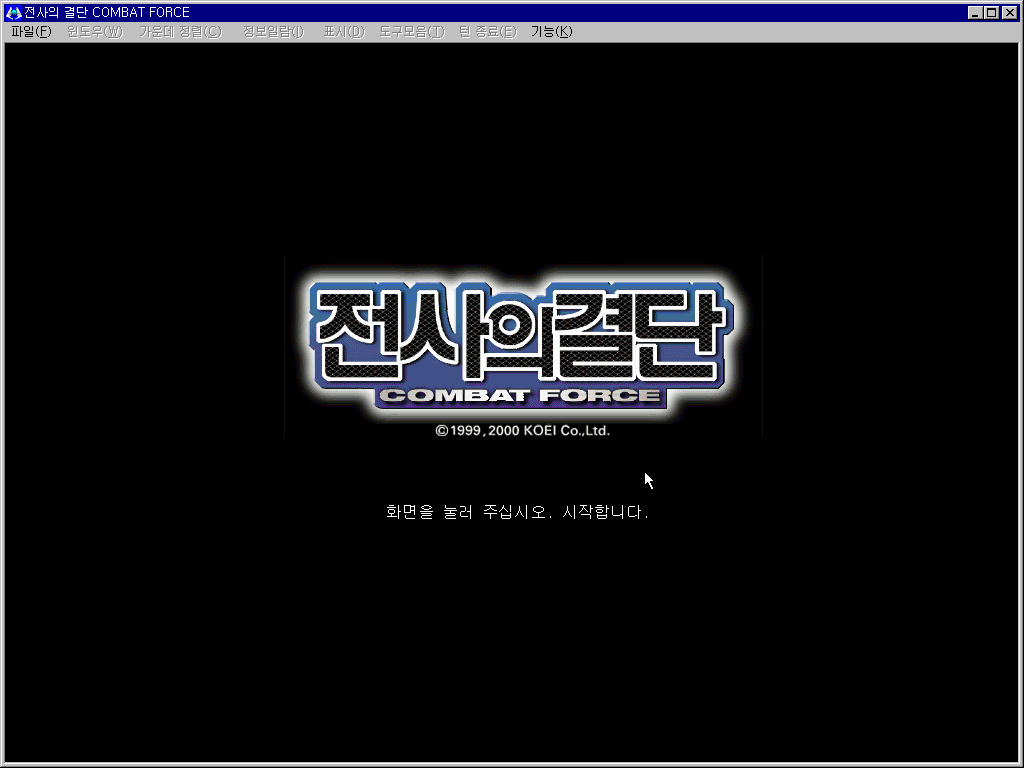Open the 파일(F) menu

(x=31, y=31)
